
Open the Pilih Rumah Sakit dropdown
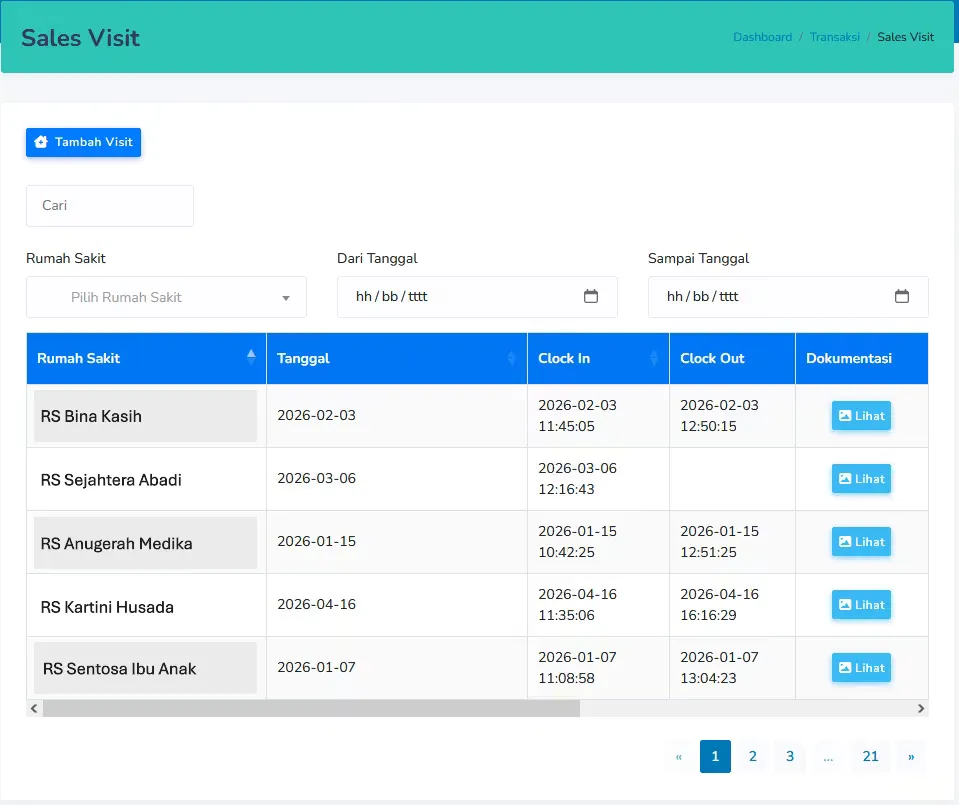click(166, 297)
